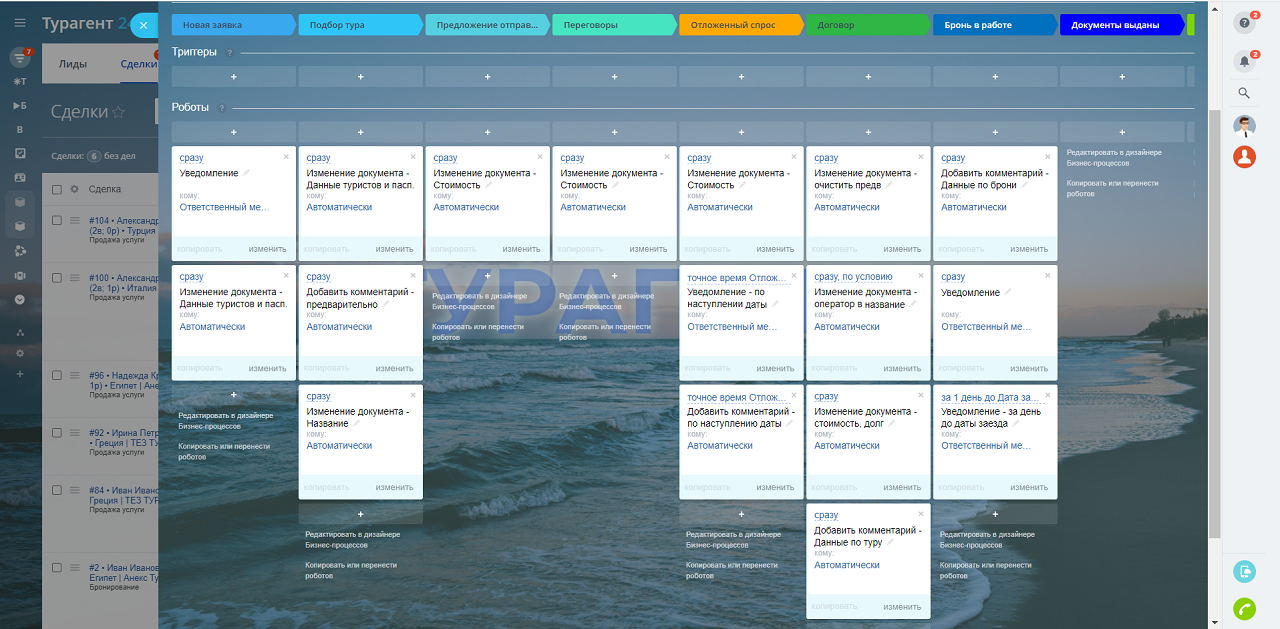Change run time "сразу" of Уведомление robot

(x=191, y=158)
